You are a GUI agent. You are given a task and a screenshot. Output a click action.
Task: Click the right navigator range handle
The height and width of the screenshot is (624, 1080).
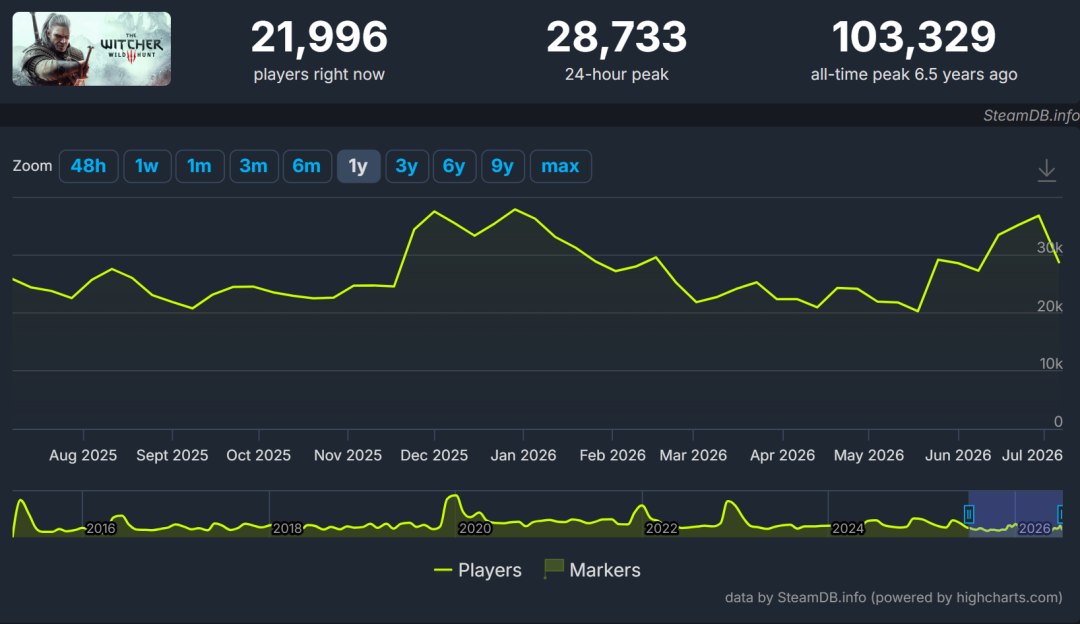1061,514
